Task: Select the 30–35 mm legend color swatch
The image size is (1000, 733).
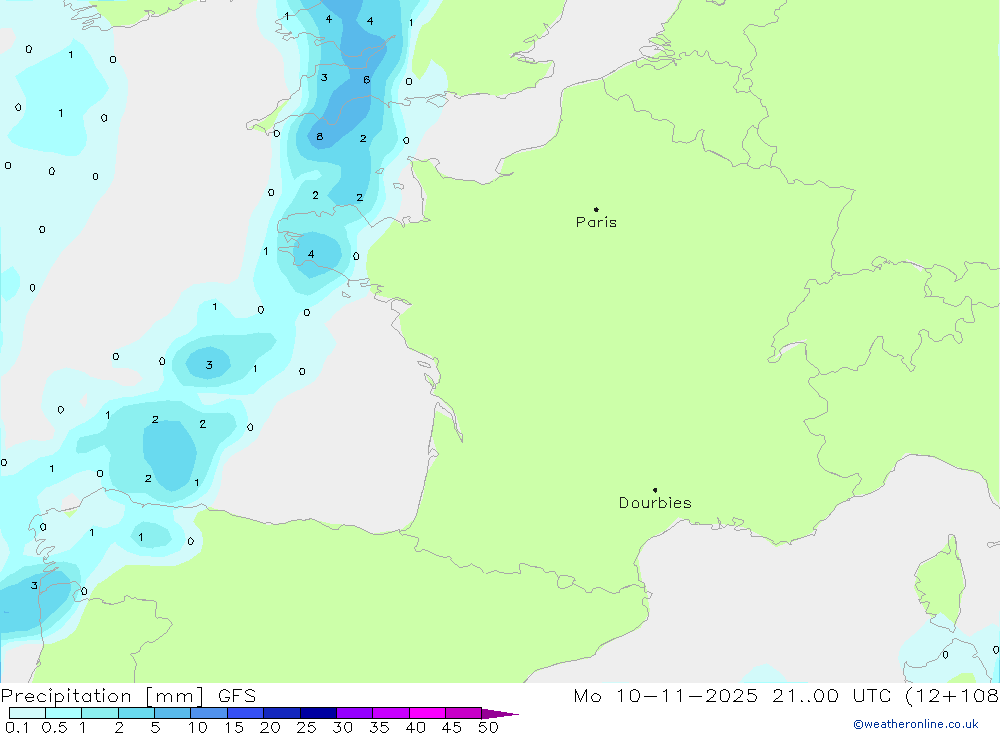Action: (355, 713)
